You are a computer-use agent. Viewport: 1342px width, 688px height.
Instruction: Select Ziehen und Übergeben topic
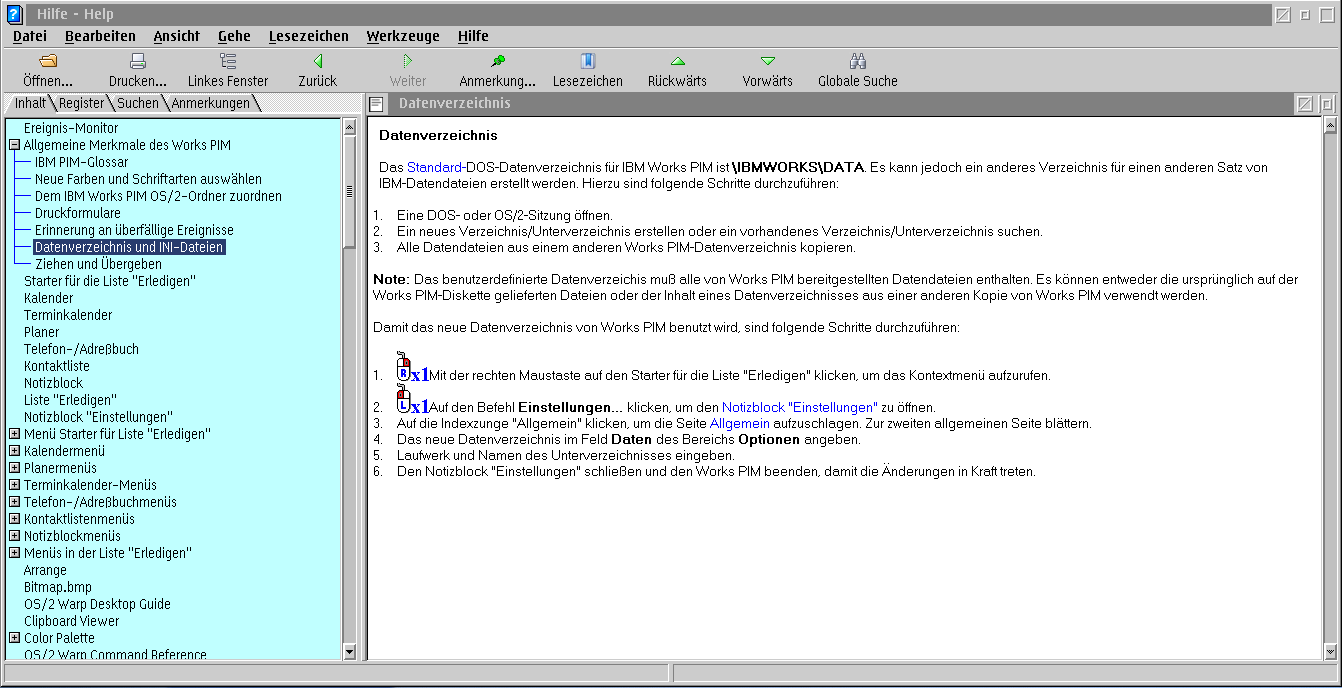coord(98,264)
